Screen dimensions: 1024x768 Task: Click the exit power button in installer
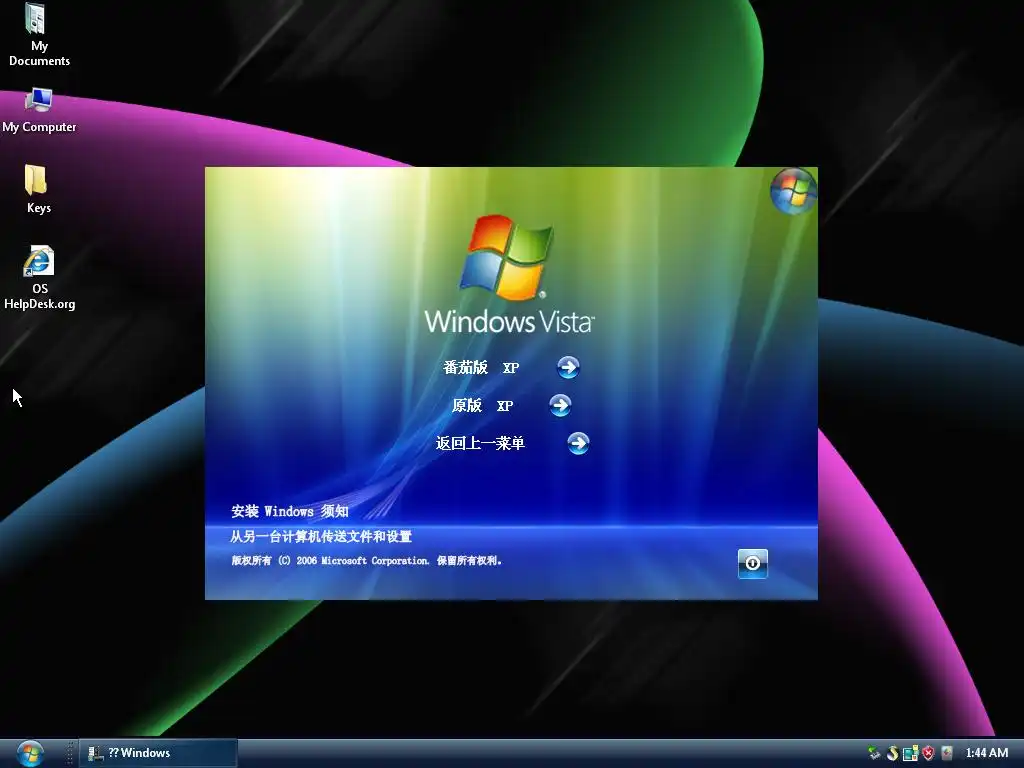[x=752, y=564]
